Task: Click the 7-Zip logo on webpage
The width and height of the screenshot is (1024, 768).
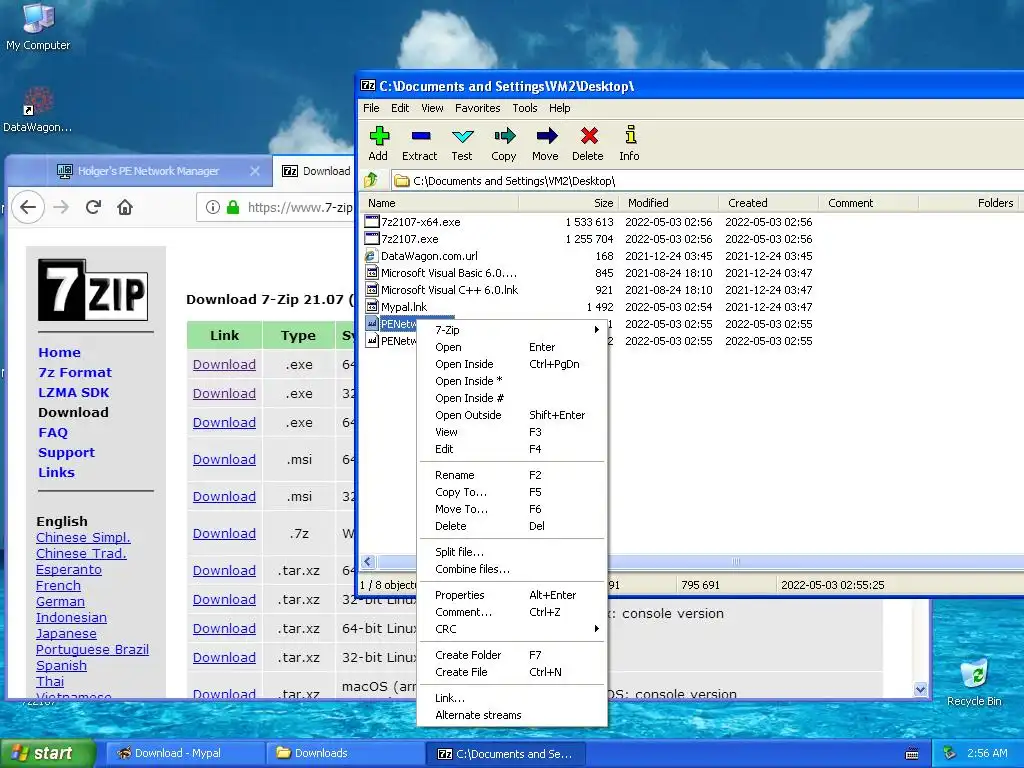Action: coord(93,290)
